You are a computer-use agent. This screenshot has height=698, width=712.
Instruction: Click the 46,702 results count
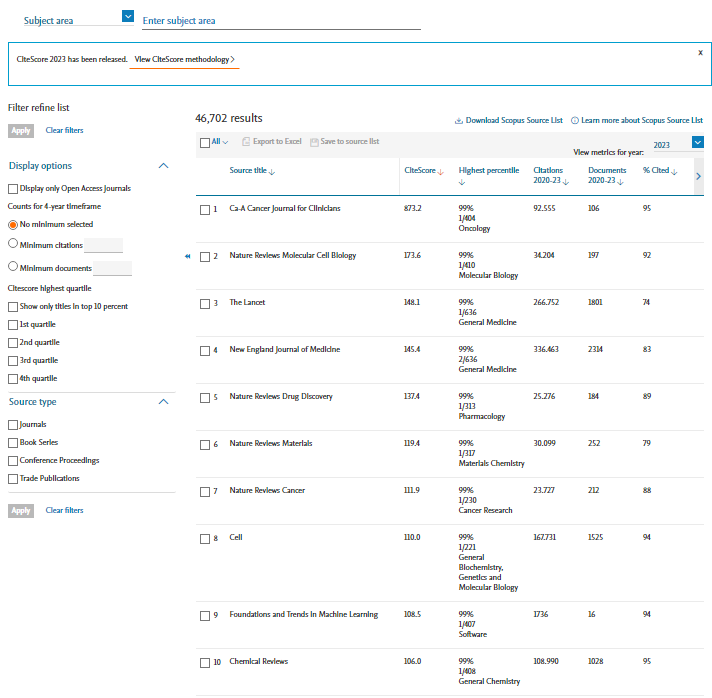229,119
